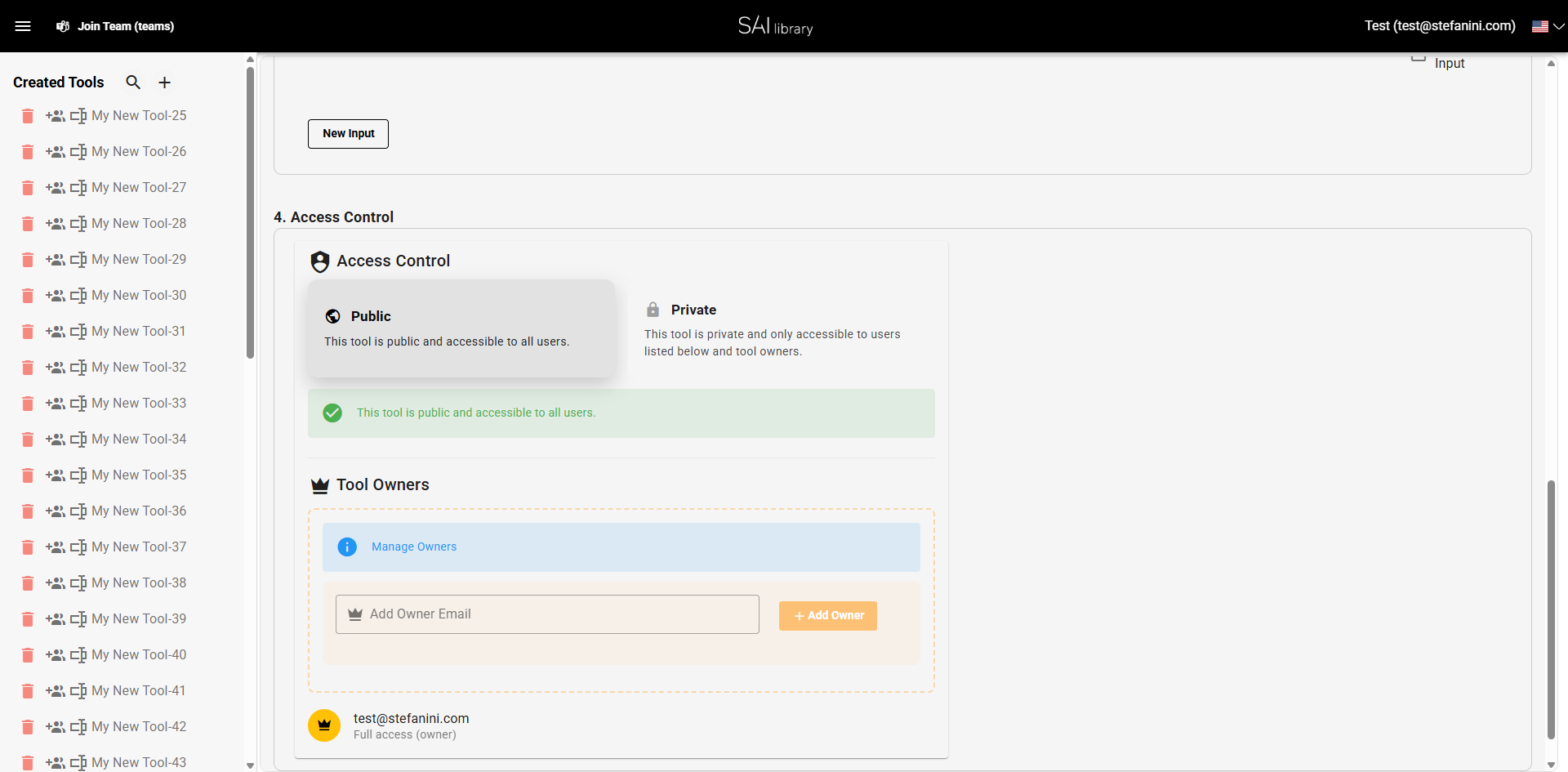This screenshot has height=772, width=1568.
Task: Click add-people icon for My New Tool-40
Action: [x=56, y=655]
